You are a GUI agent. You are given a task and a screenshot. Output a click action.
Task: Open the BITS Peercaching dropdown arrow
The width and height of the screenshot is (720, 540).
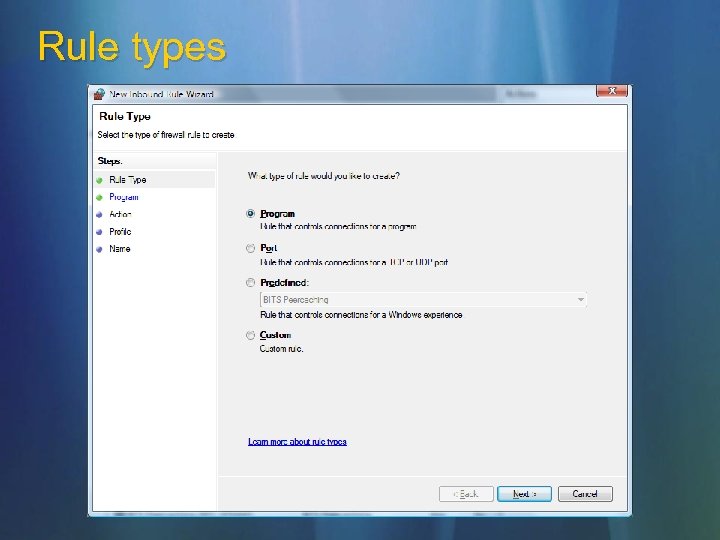[x=580, y=300]
